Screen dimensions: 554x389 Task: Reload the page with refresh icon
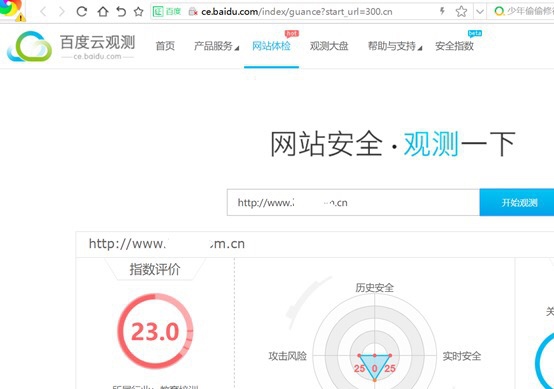tap(82, 12)
